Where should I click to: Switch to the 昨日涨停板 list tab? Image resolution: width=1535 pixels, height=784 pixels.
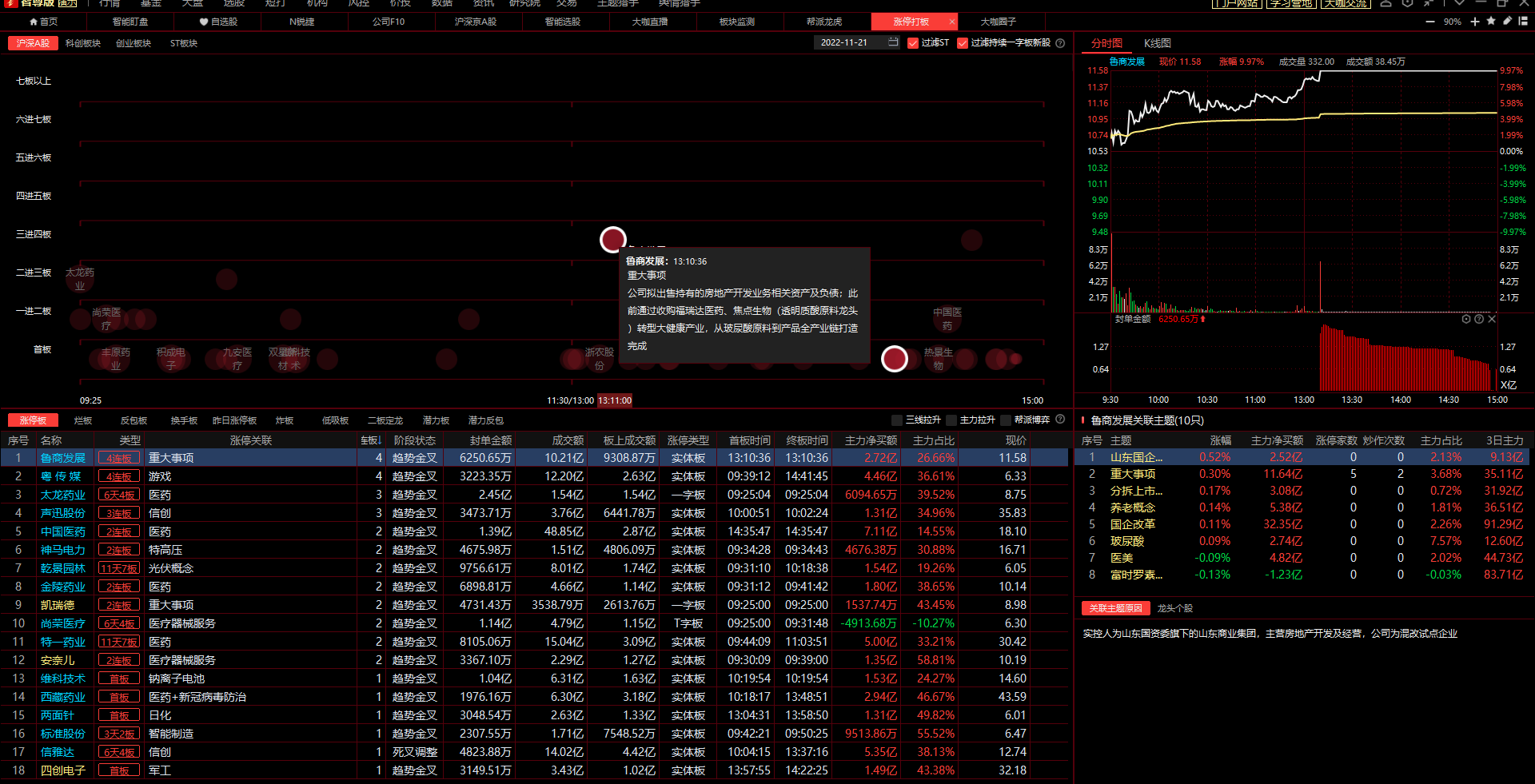click(x=234, y=420)
